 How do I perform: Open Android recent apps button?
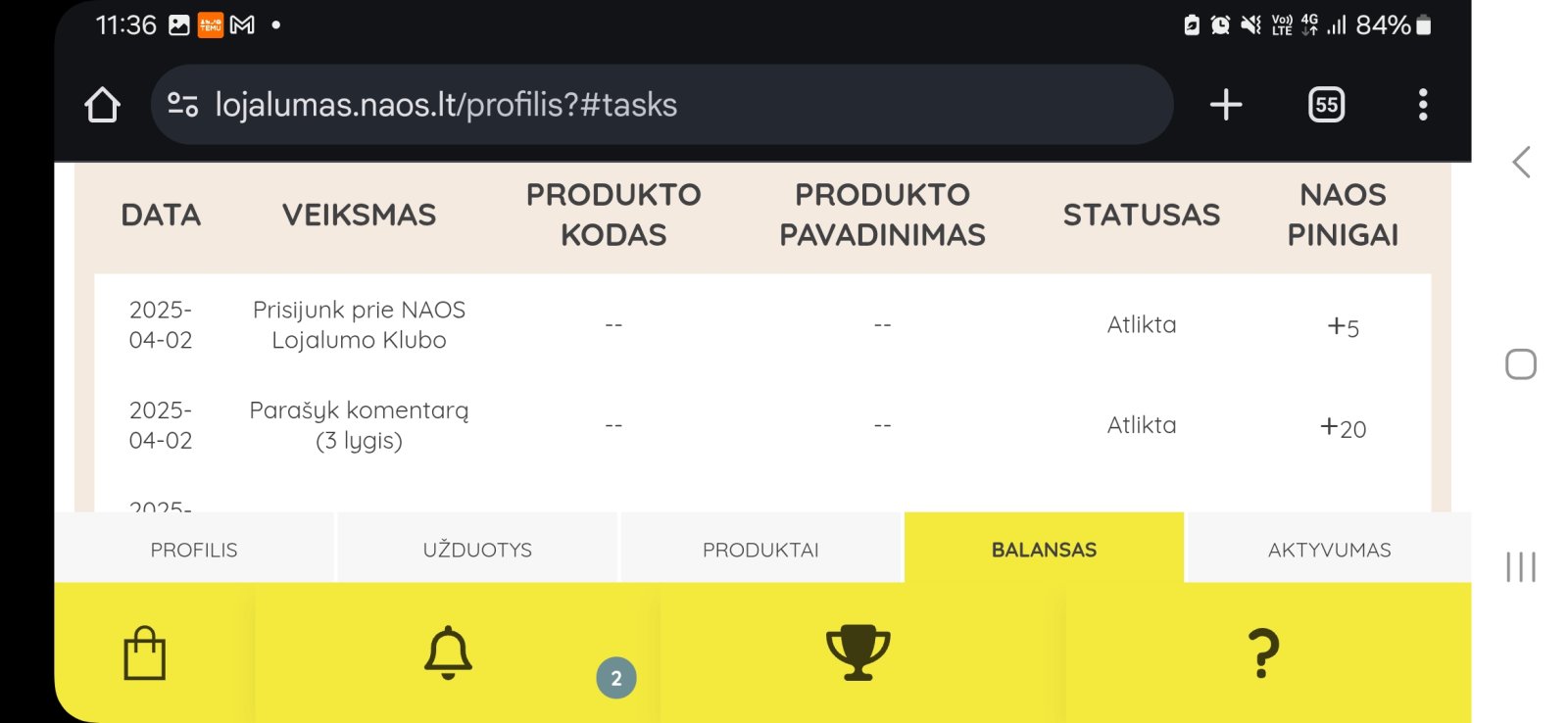tap(1521, 567)
